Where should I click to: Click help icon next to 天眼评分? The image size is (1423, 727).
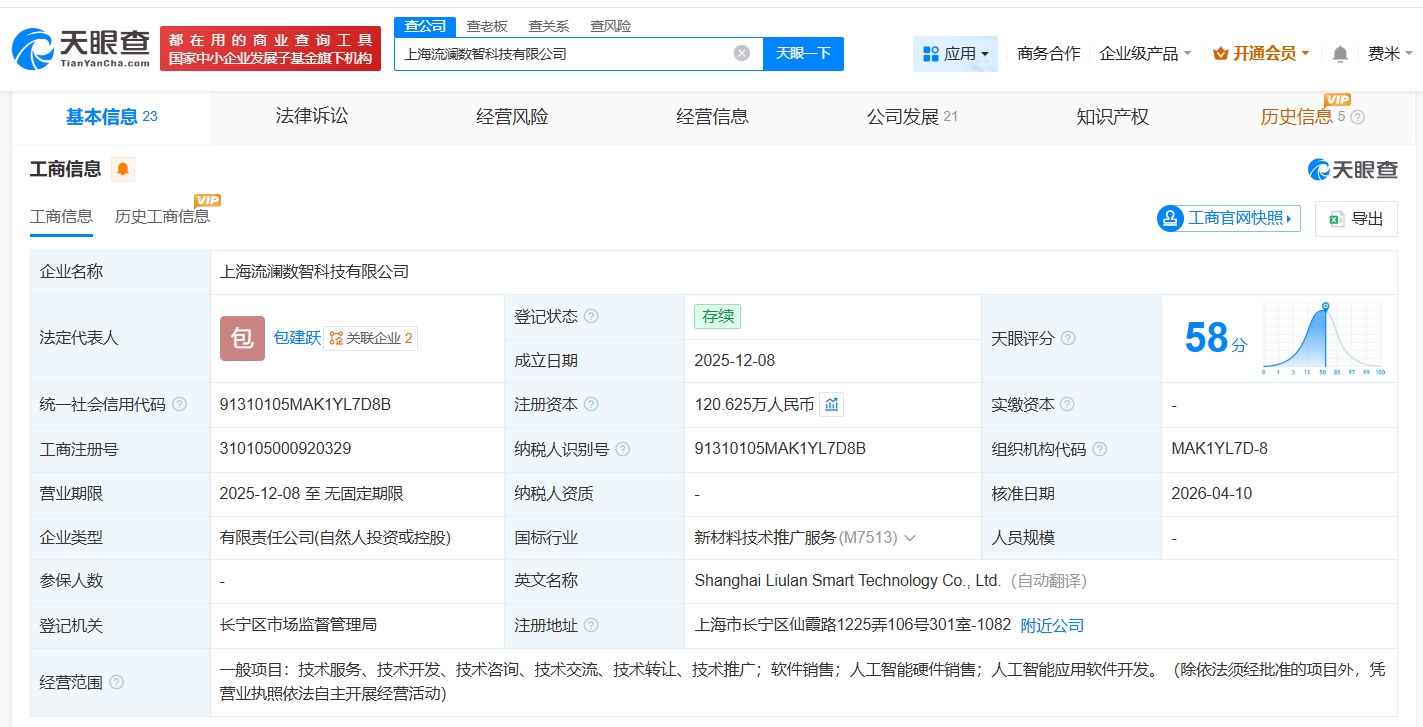pyautogui.click(x=1068, y=339)
